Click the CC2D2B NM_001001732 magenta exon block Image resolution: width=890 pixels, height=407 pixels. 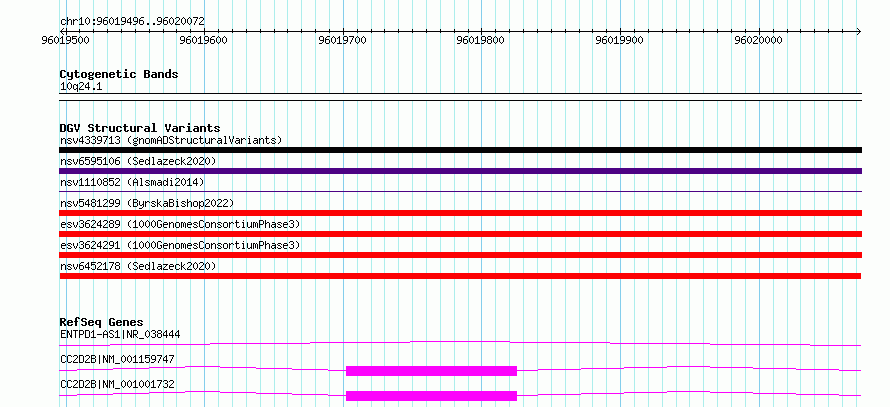431,396
